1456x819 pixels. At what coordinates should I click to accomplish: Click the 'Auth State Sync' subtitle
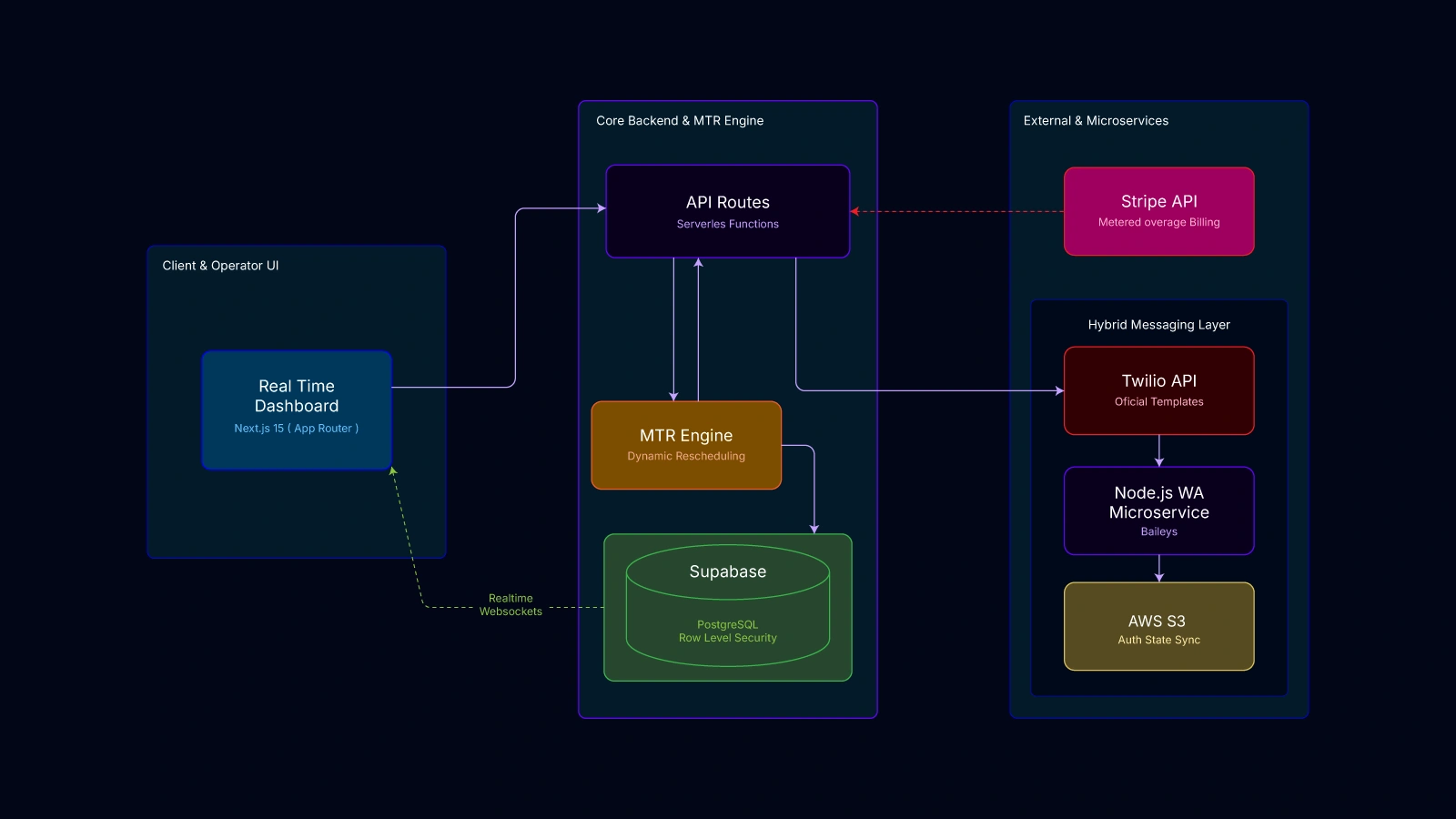point(1159,640)
